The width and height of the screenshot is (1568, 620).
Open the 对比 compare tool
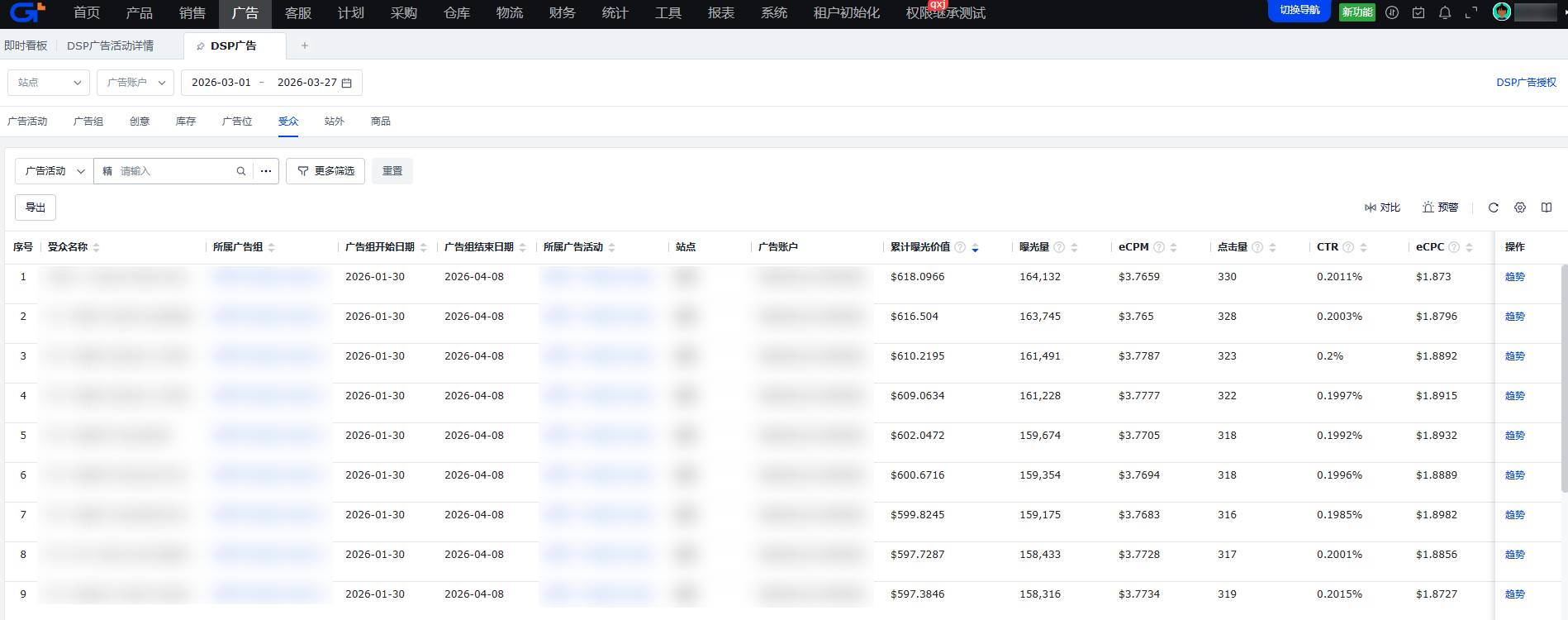click(x=1382, y=207)
